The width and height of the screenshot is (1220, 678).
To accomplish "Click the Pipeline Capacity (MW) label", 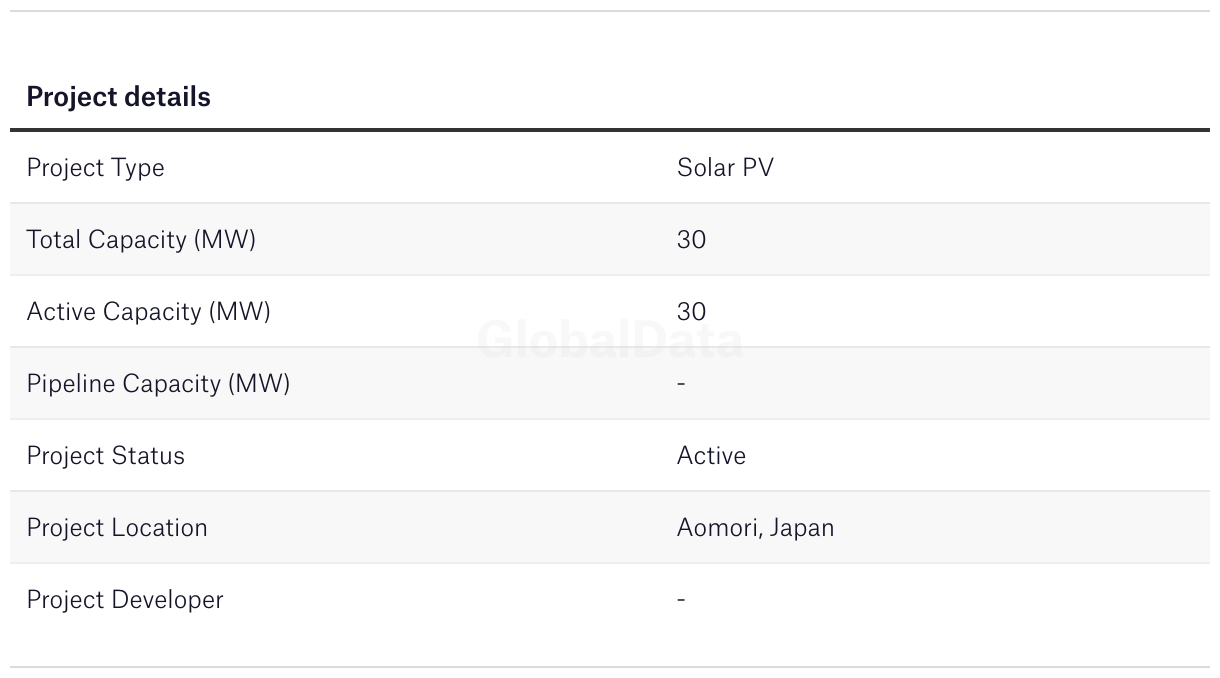I will click(x=158, y=384).
